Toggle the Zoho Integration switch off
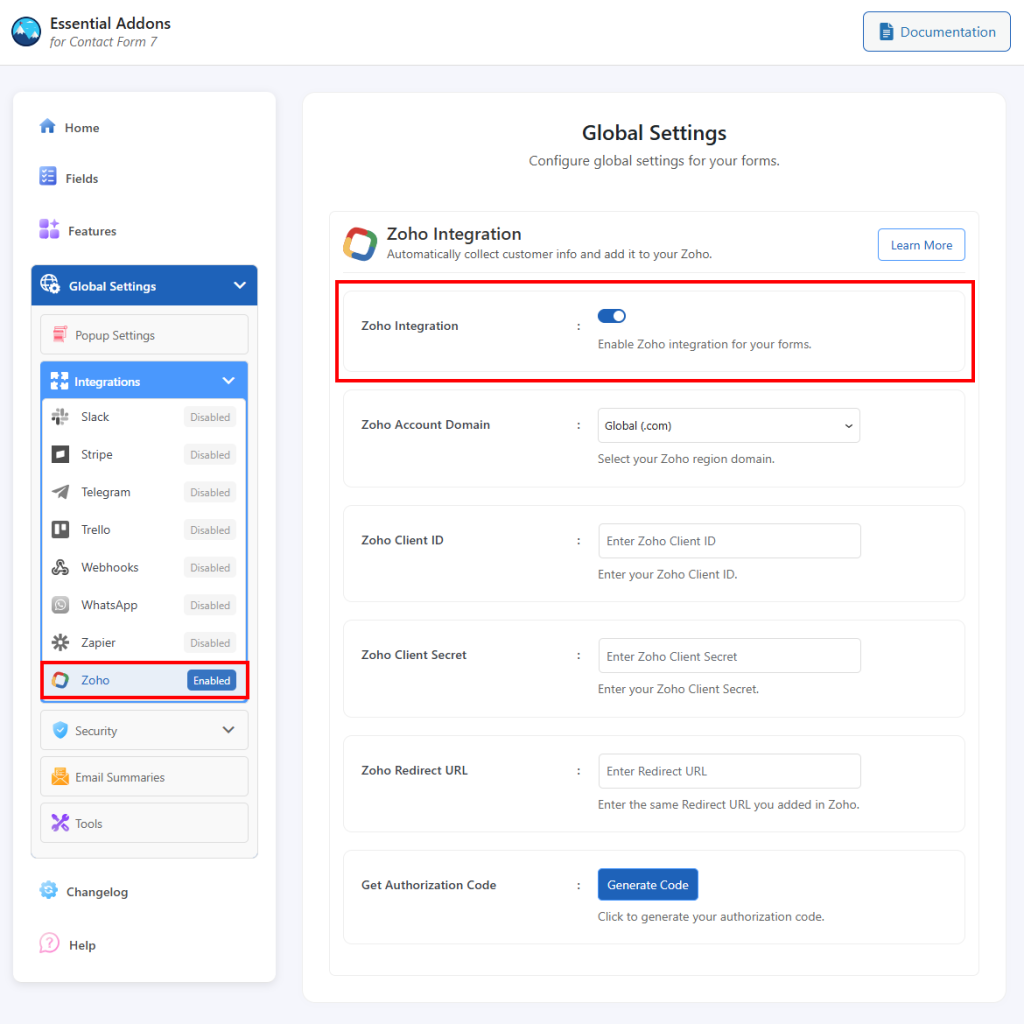The width and height of the screenshot is (1024, 1024). pyautogui.click(x=611, y=316)
